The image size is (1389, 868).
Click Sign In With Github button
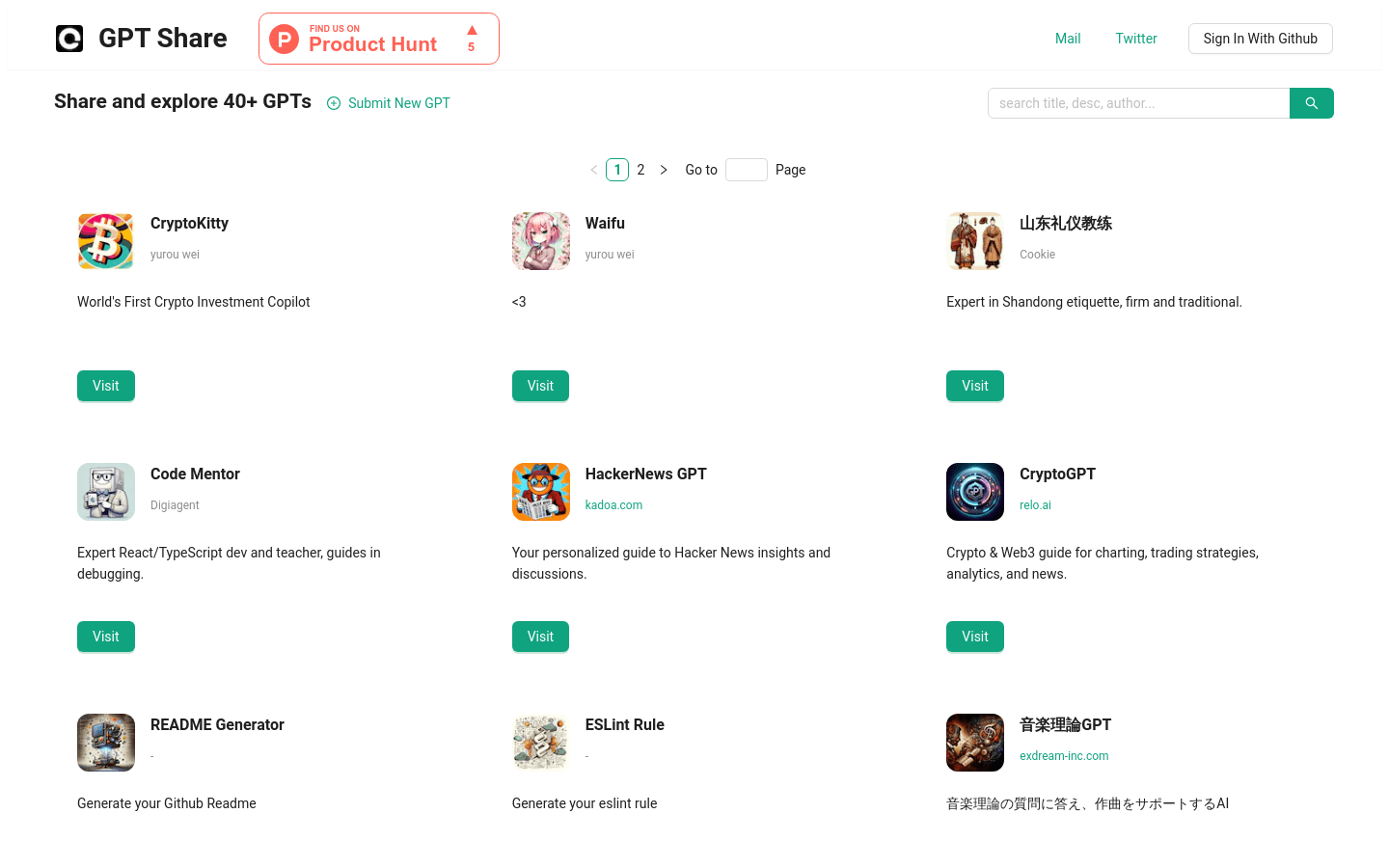1261,39
